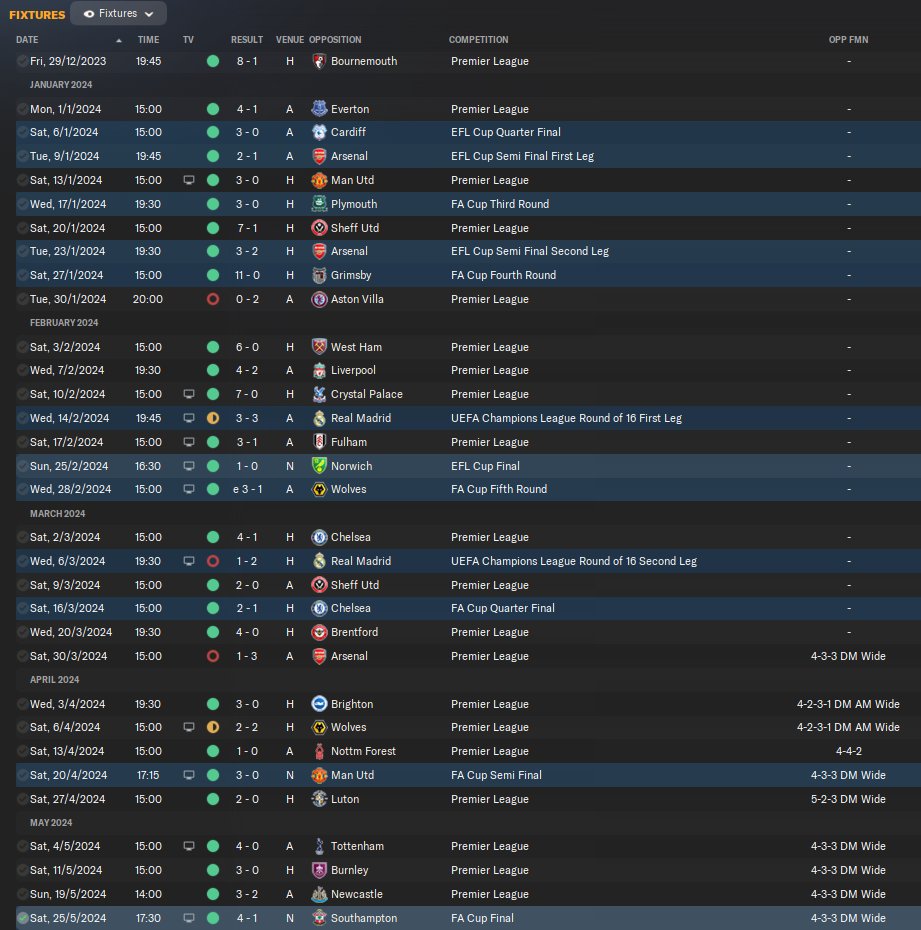Click the Southampton club badge
The image size is (921, 930).
click(x=319, y=918)
